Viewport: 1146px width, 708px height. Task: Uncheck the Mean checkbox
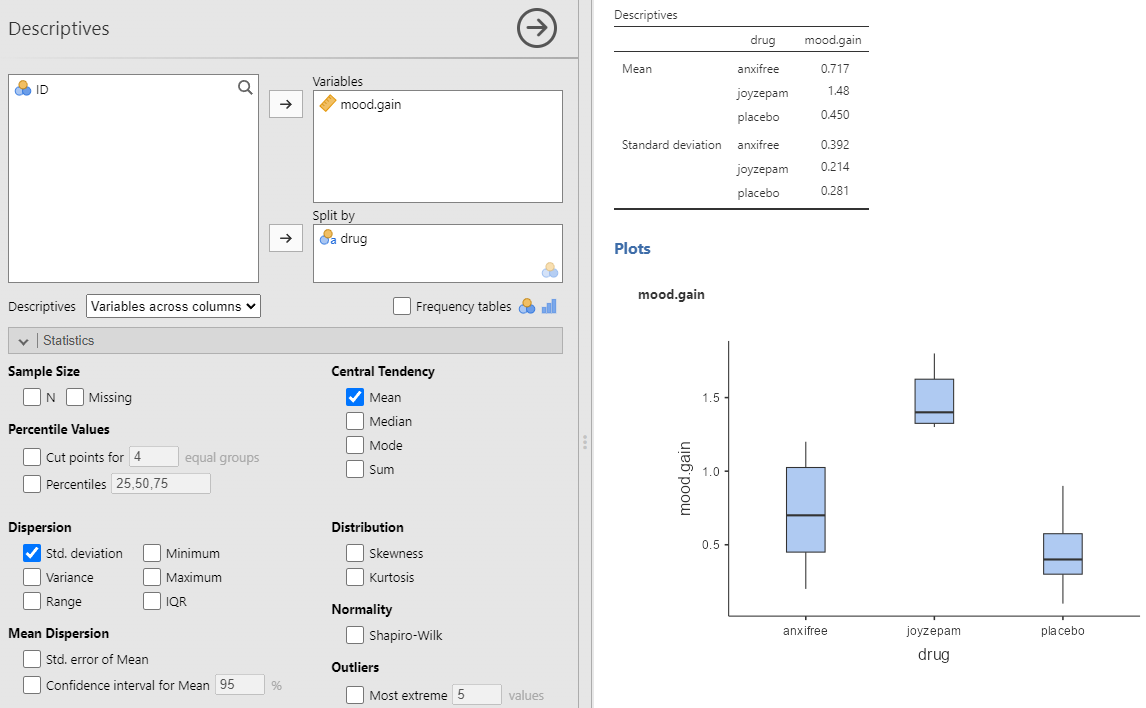point(355,397)
